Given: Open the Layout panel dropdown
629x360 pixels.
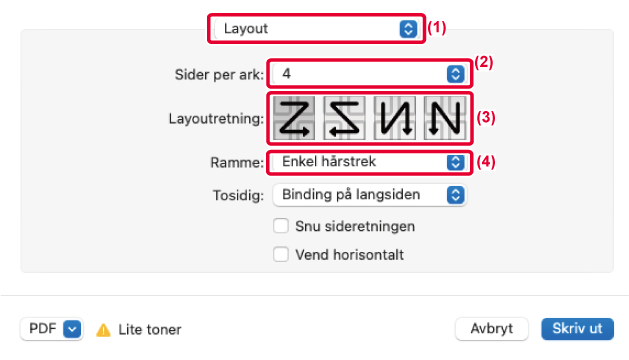Looking at the screenshot, I should [x=316, y=29].
